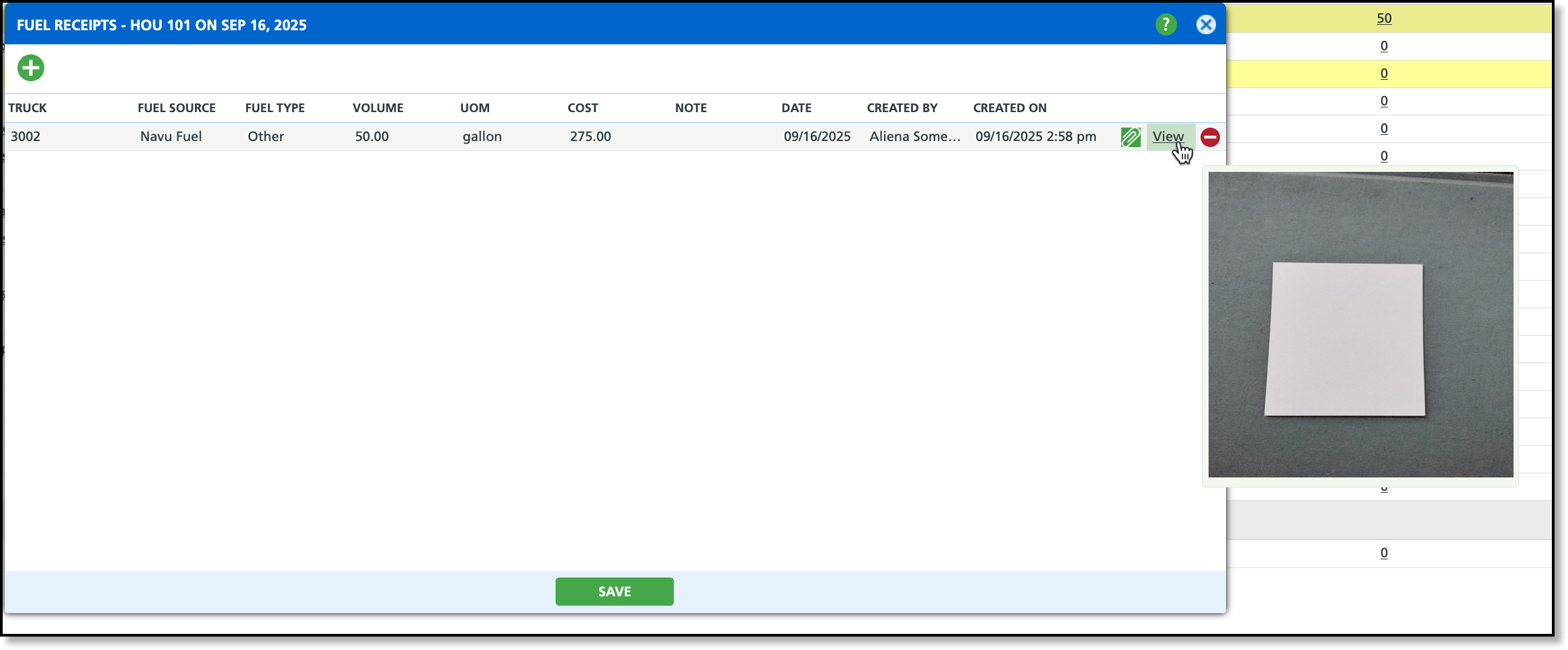Delete the receipt with red minus icon
Viewport: 1568px width, 650px height.
(x=1210, y=137)
